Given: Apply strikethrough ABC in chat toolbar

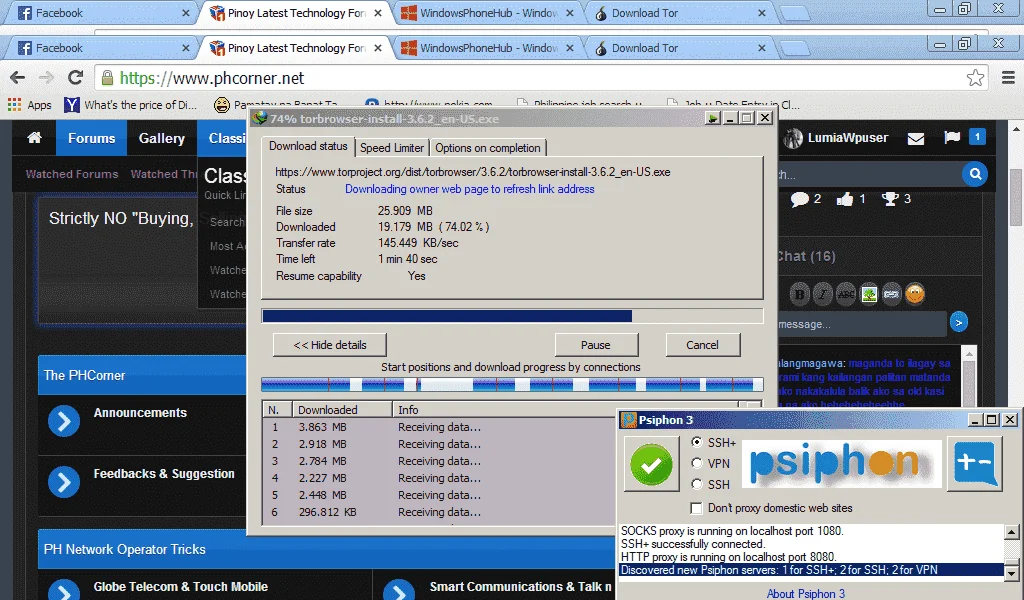Looking at the screenshot, I should click(846, 294).
